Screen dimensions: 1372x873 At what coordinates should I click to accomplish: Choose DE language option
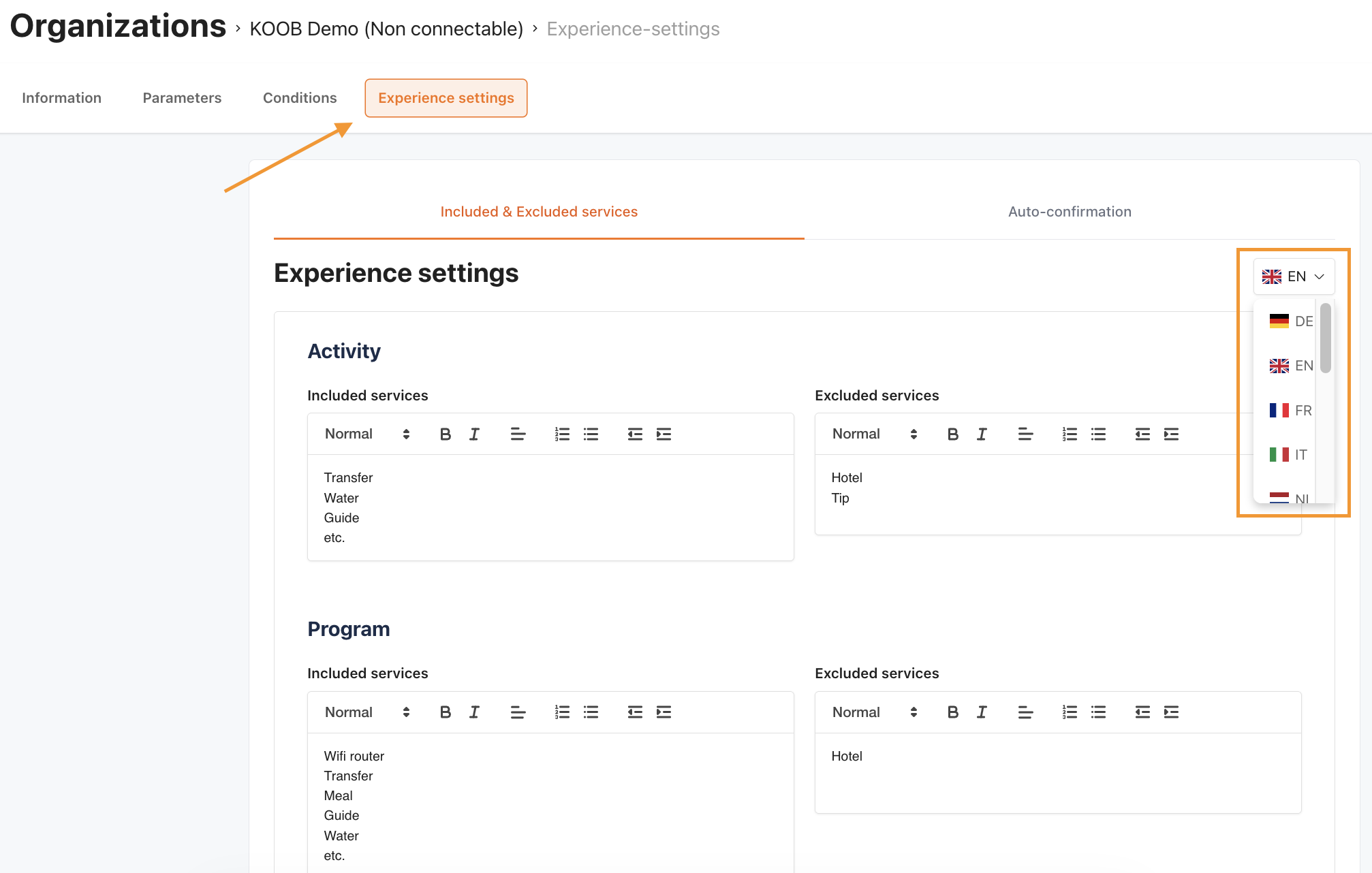[1290, 321]
